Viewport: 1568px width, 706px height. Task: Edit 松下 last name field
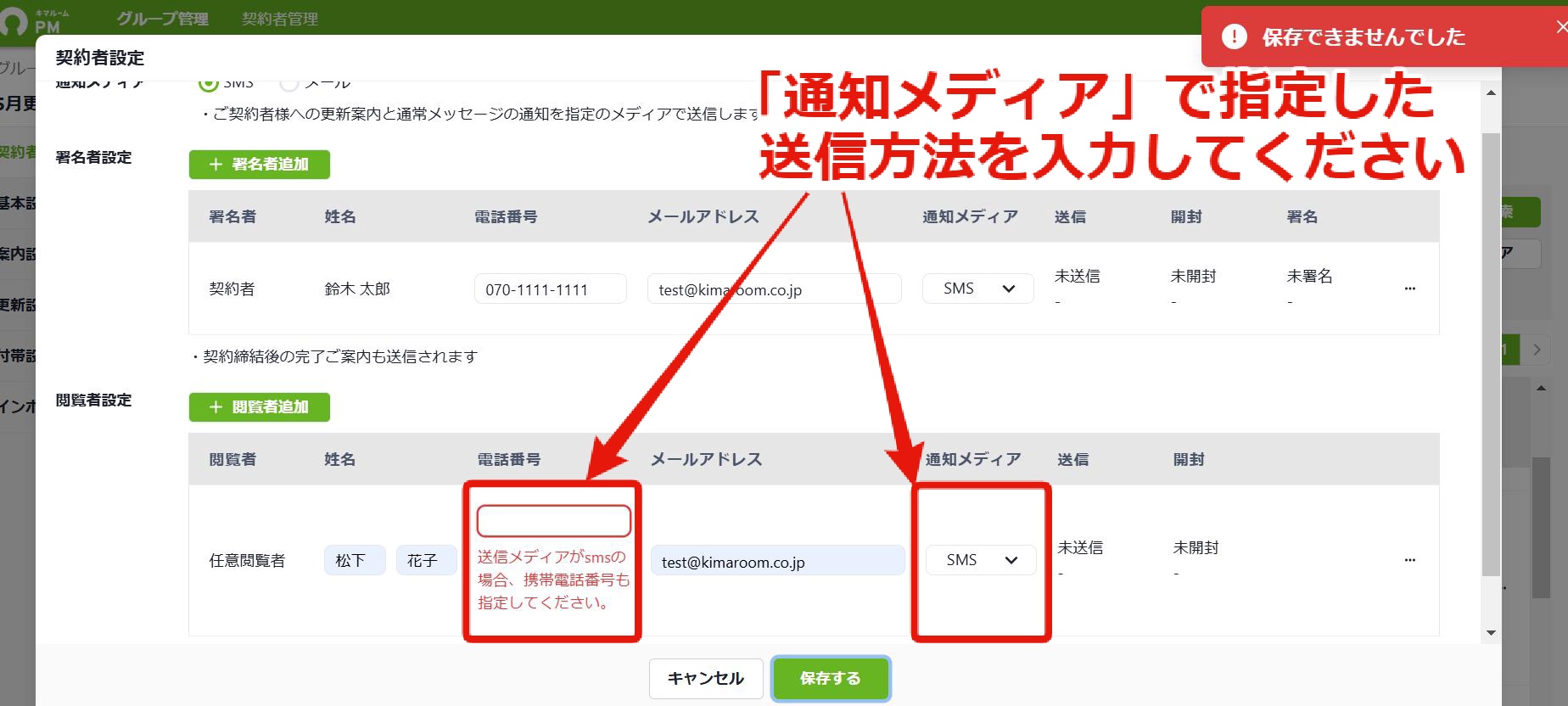(x=355, y=560)
